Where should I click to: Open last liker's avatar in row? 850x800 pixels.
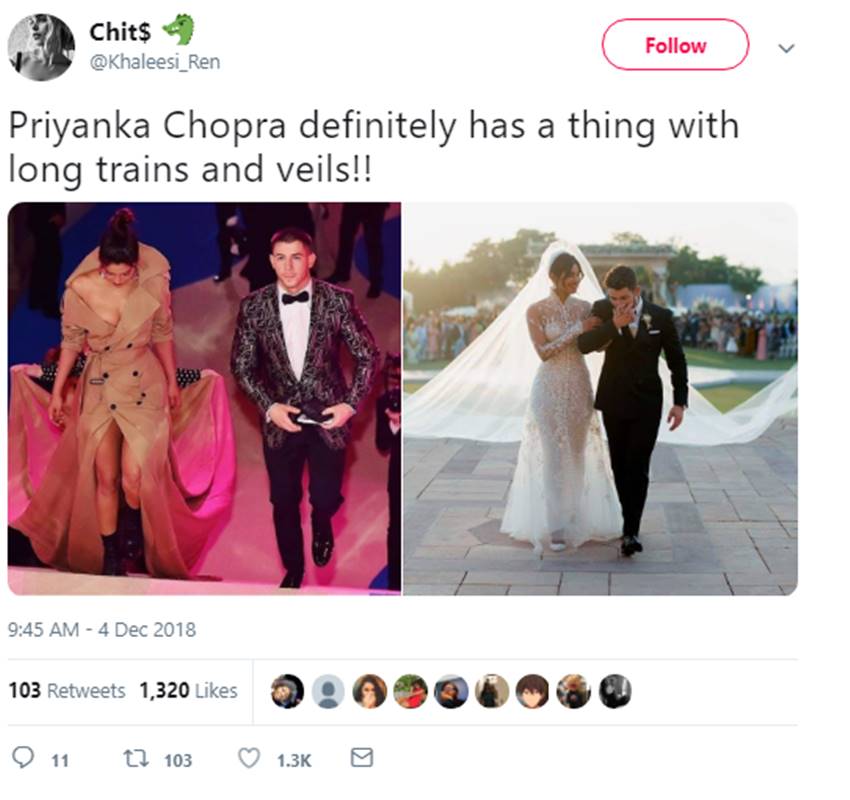pos(615,691)
